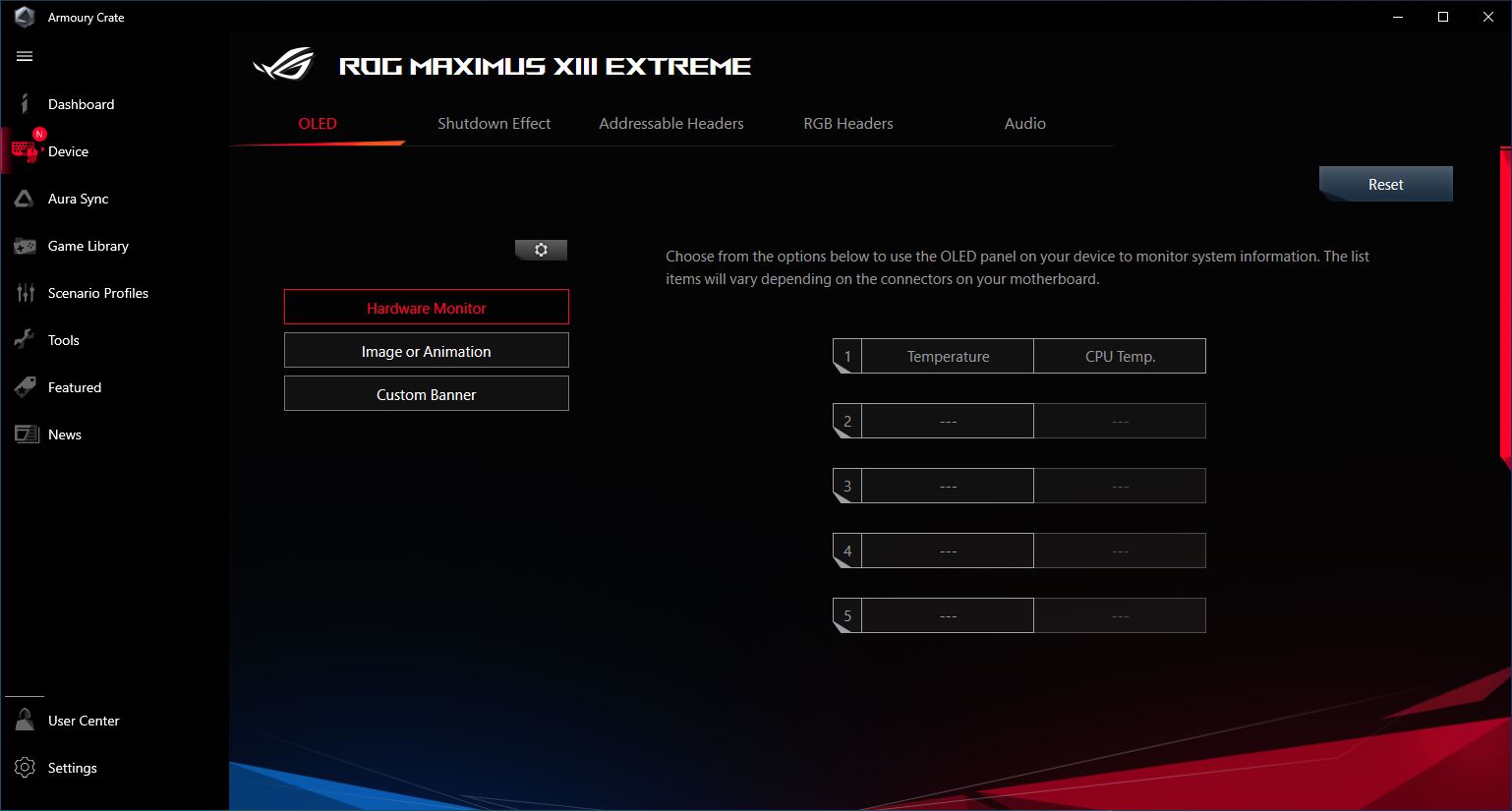Screen dimensions: 1512x811
Task: Click the red N notification badge
Action: (x=39, y=134)
